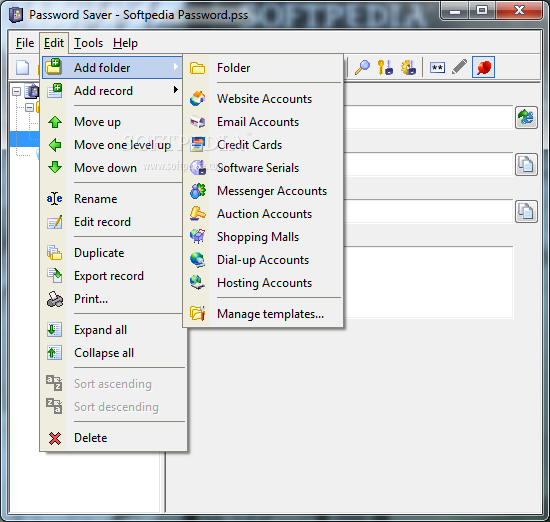The image size is (550, 522).
Task: Click the Auction Accounts gavel icon
Action: point(197,214)
